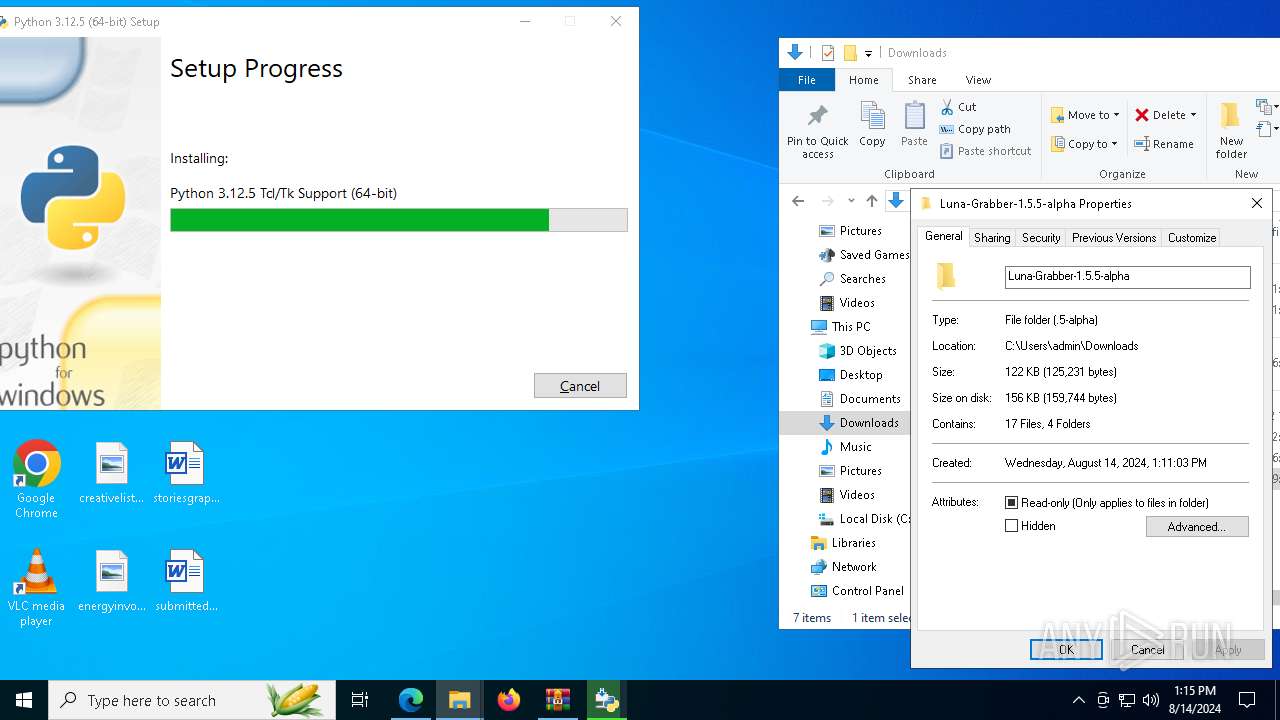
Task: Switch to the General properties tab
Action: click(x=943, y=236)
